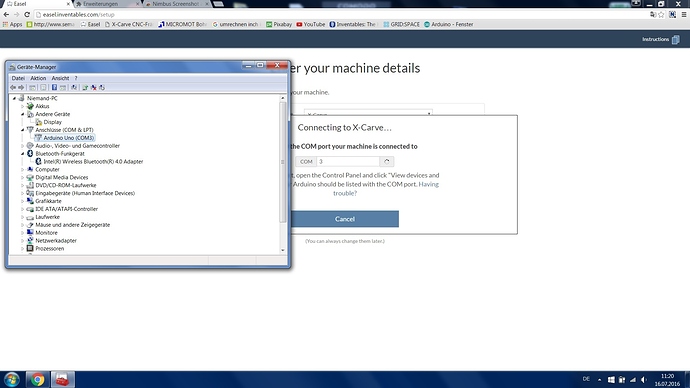This screenshot has width=690, height=388.
Task: Collapse the Anschlüsse (COM & LPT) node
Action: [x=22, y=130]
